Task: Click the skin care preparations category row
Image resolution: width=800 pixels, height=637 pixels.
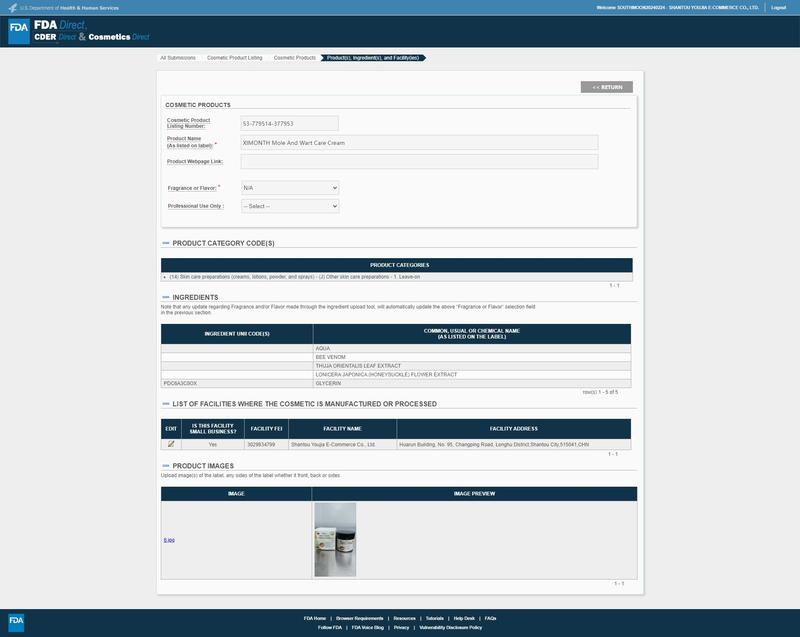Action: click(x=396, y=277)
